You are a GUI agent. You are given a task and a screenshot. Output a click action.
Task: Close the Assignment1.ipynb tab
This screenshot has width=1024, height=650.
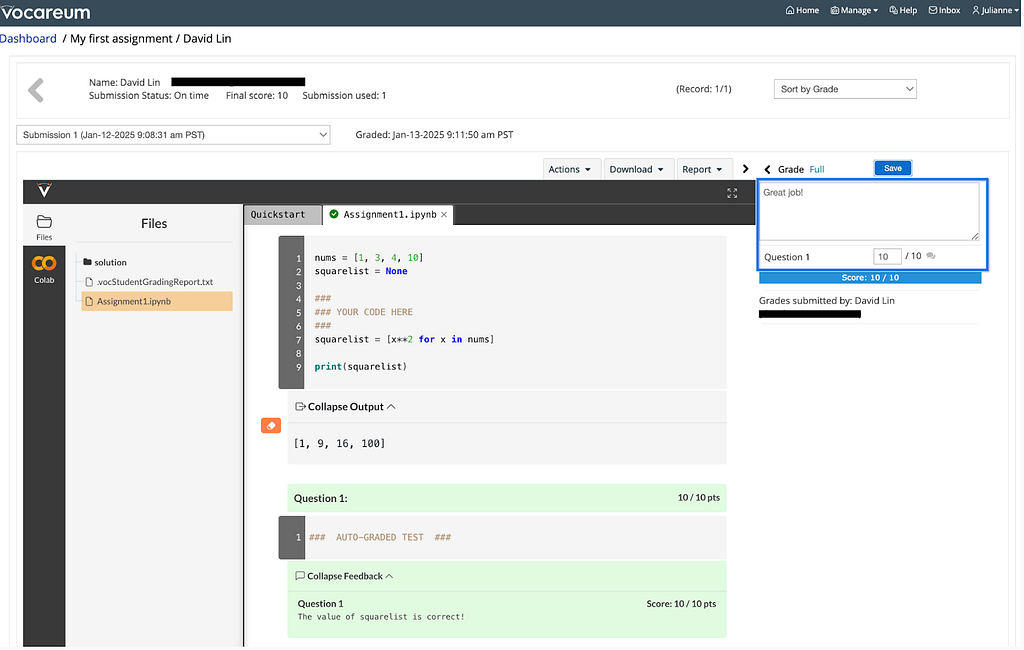tap(444, 214)
